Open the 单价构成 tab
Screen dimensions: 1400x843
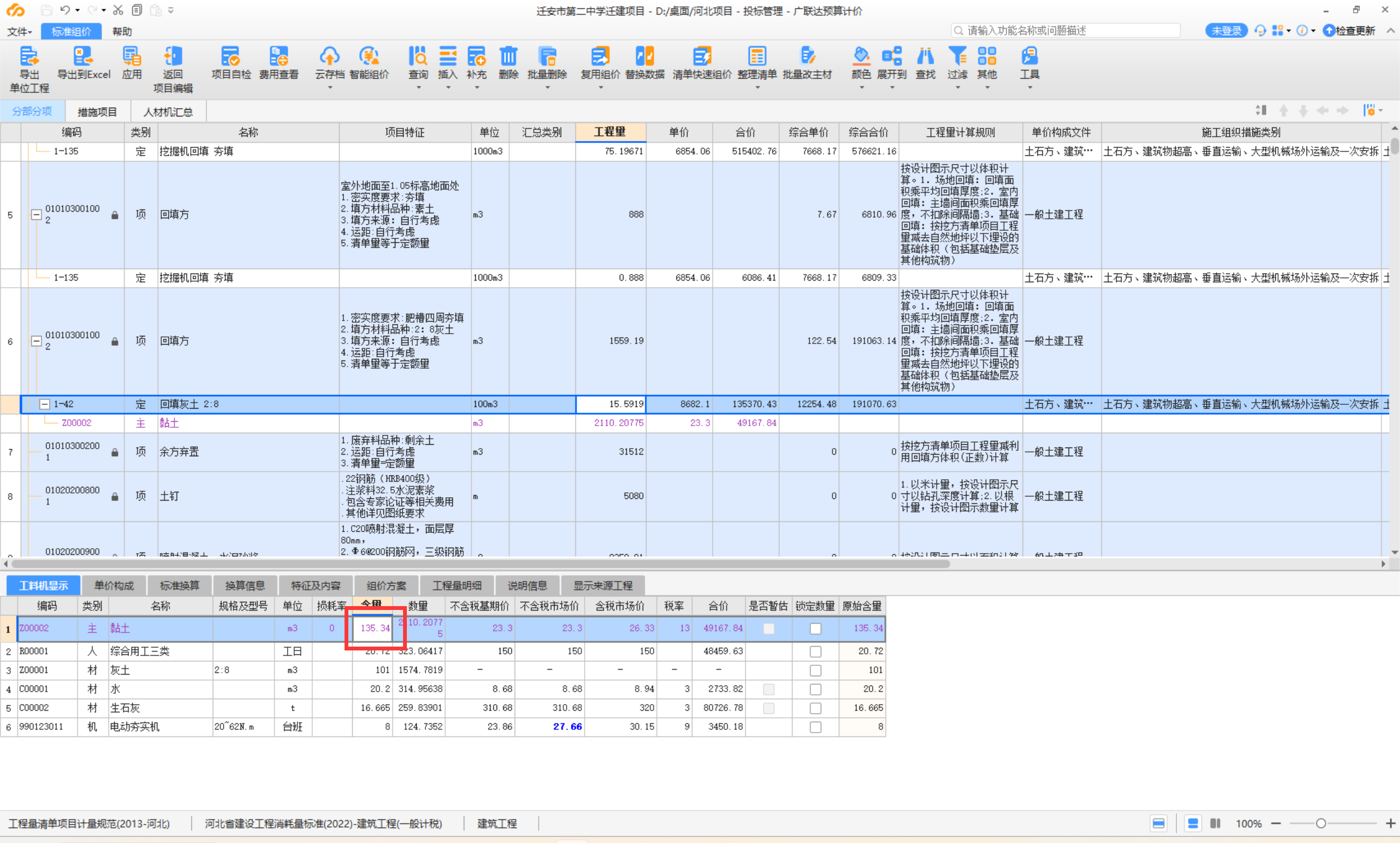(x=114, y=586)
